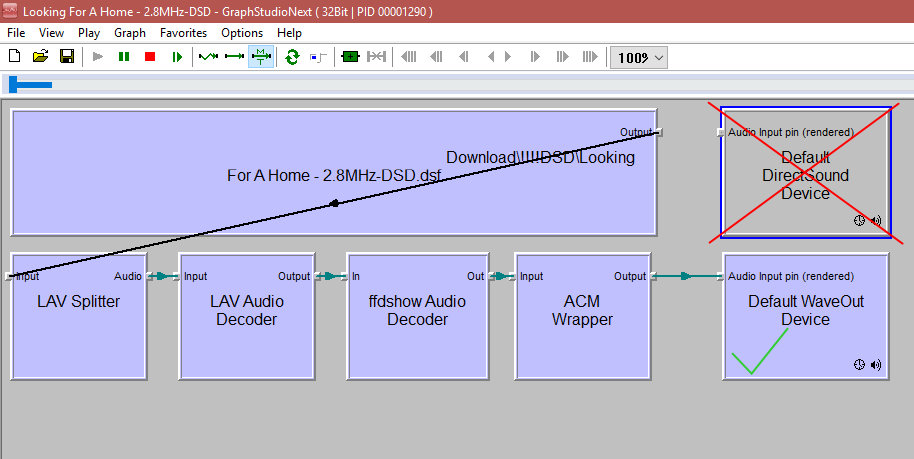Image resolution: width=914 pixels, height=459 pixels.
Task: Click the seek bar slider handle
Action: [x=30, y=85]
